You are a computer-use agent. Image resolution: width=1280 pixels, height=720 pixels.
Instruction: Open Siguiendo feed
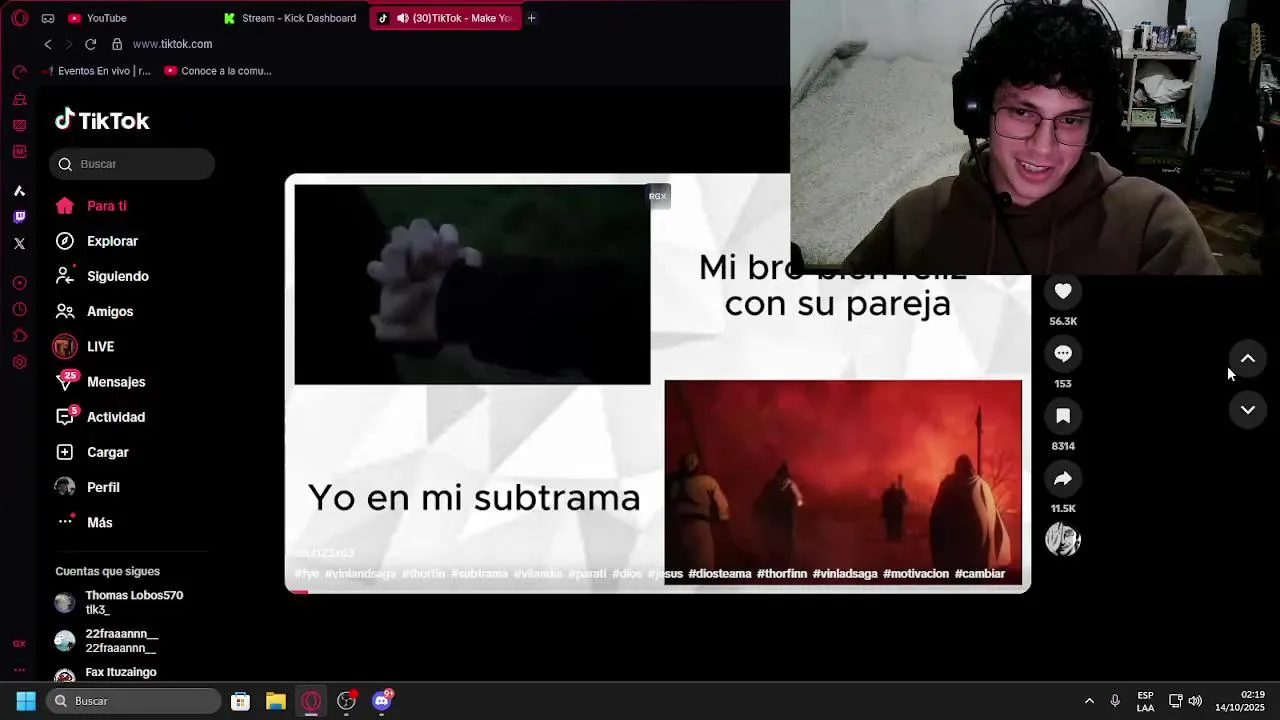click(x=102, y=276)
